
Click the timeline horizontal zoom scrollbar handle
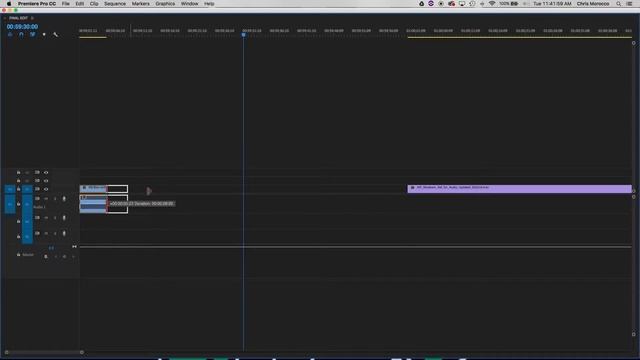(x=82, y=352)
